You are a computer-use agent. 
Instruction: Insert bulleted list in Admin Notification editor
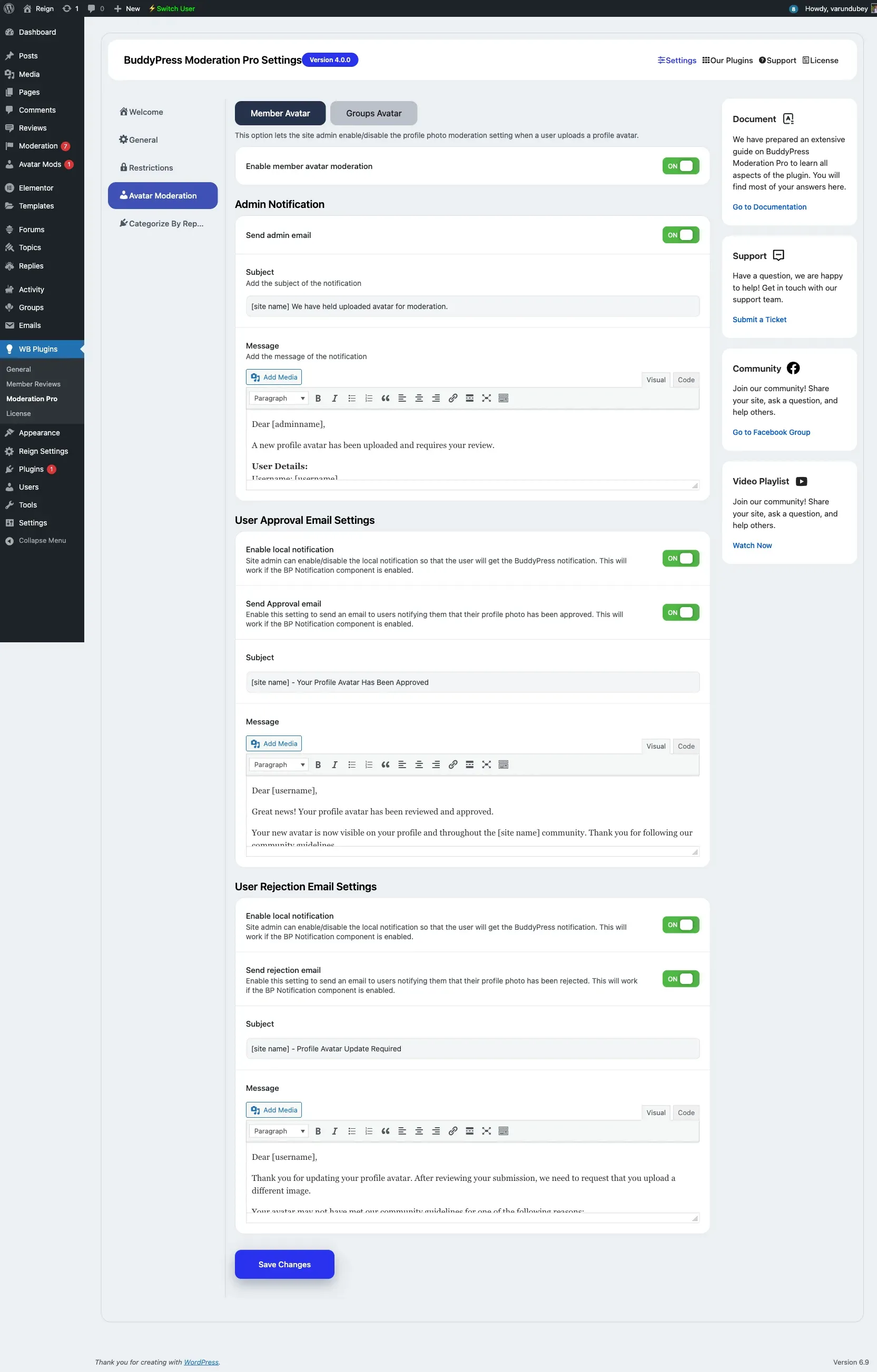352,398
